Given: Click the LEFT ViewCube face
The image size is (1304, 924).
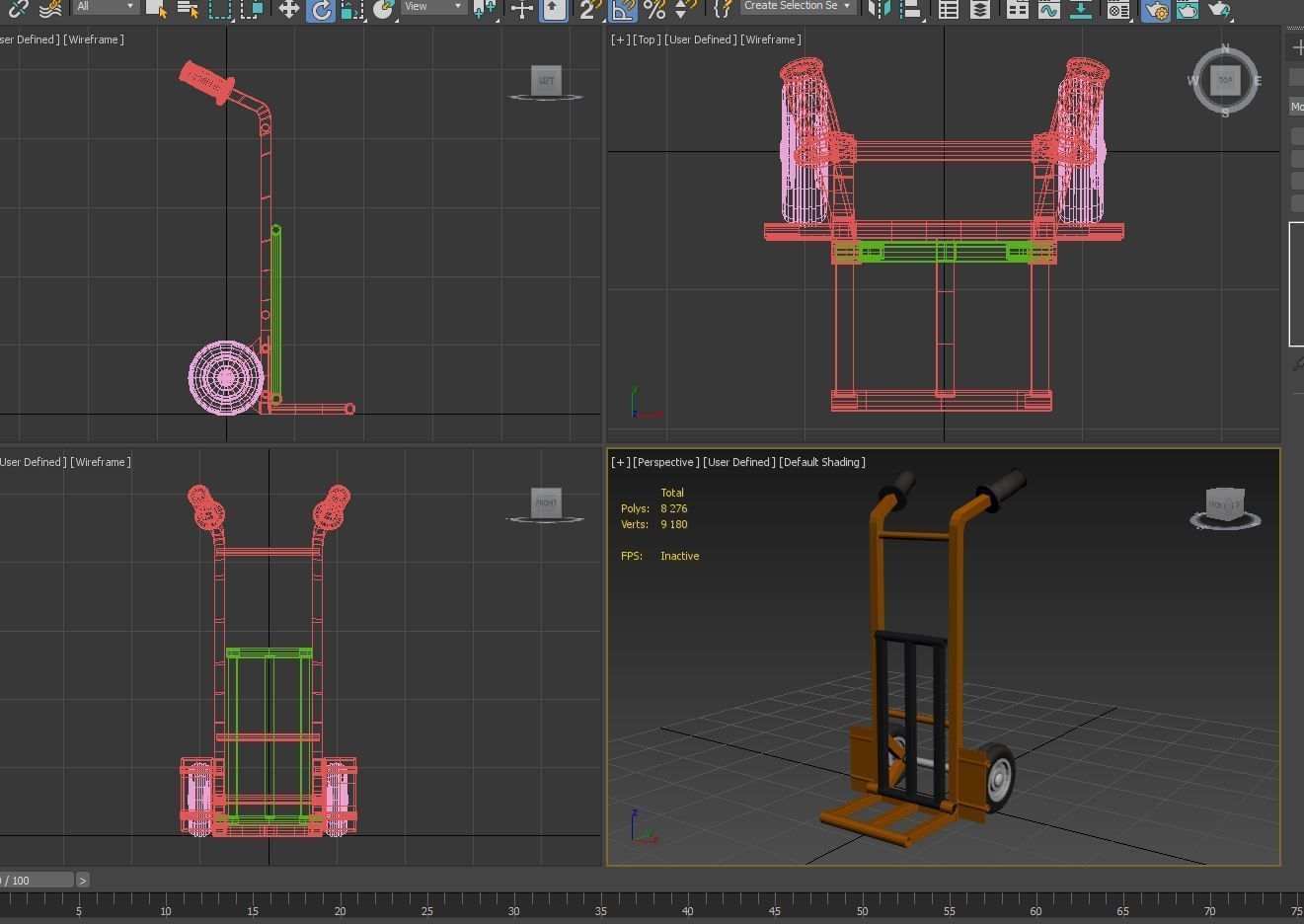Looking at the screenshot, I should click(x=546, y=80).
